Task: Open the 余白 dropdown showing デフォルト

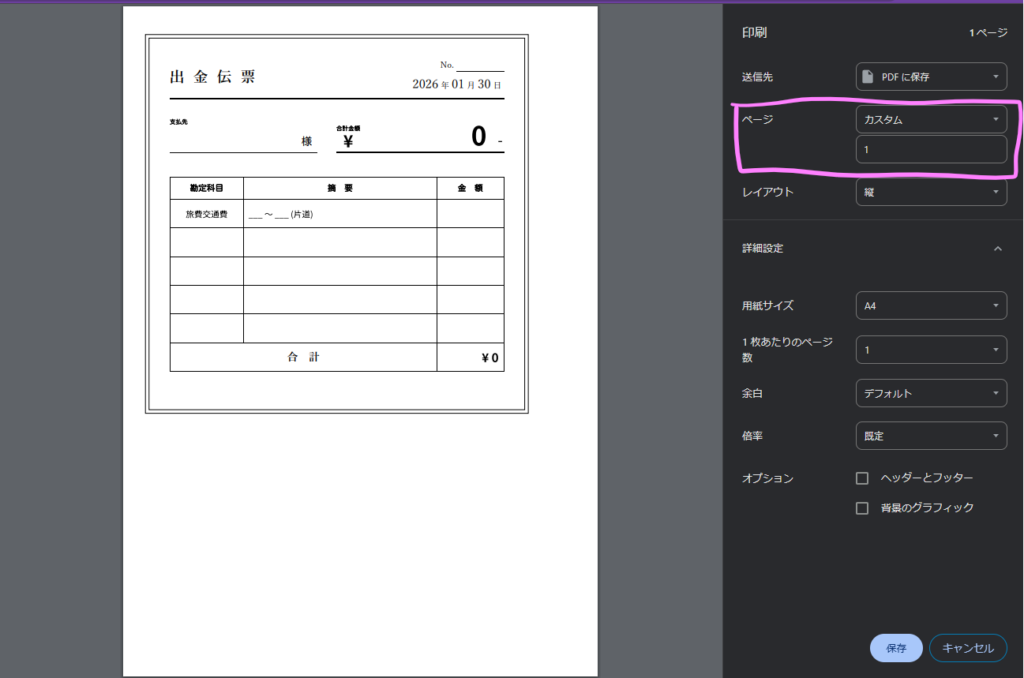Action: [x=931, y=394]
